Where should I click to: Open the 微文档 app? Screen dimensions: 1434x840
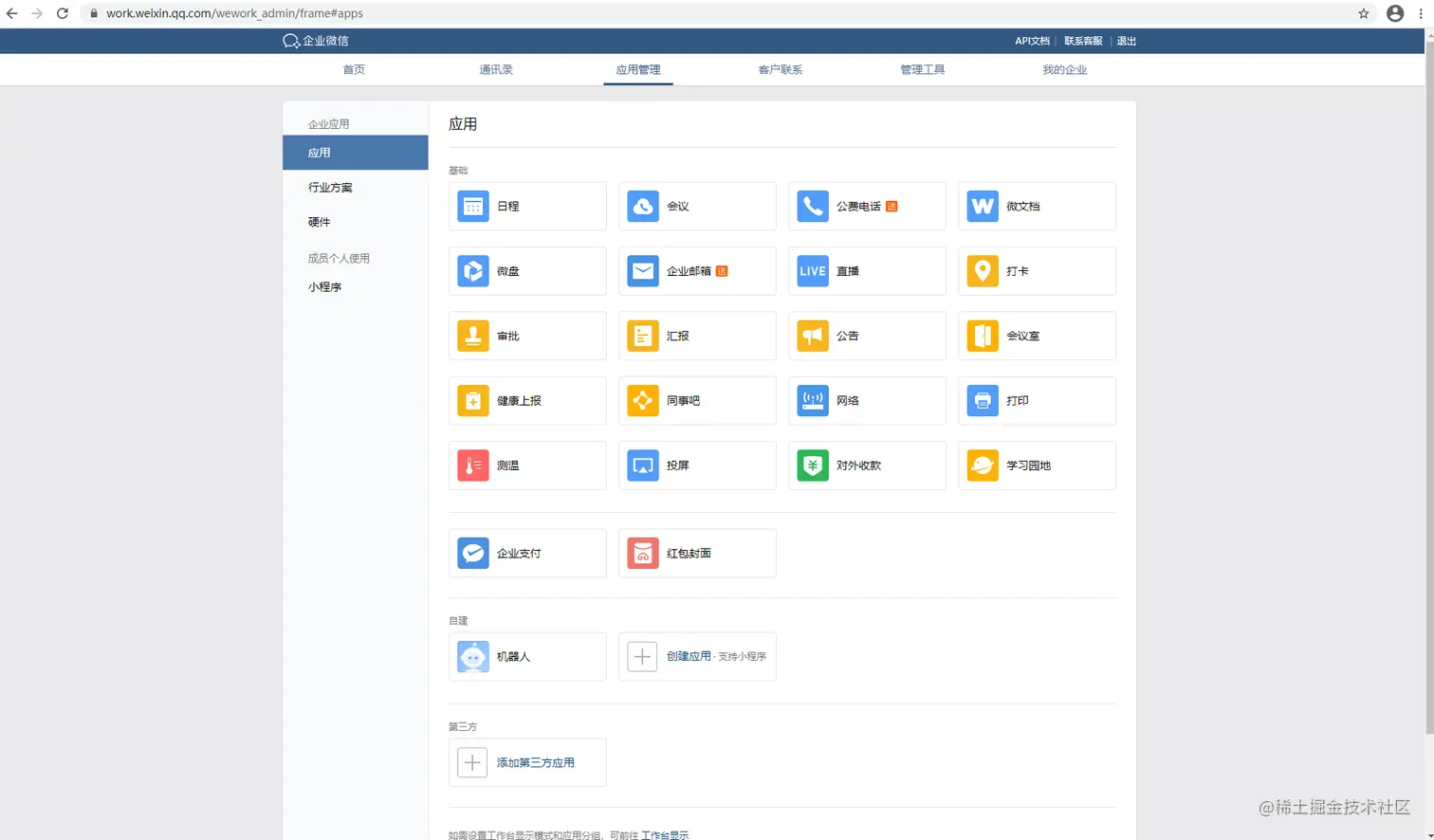[x=1036, y=206]
